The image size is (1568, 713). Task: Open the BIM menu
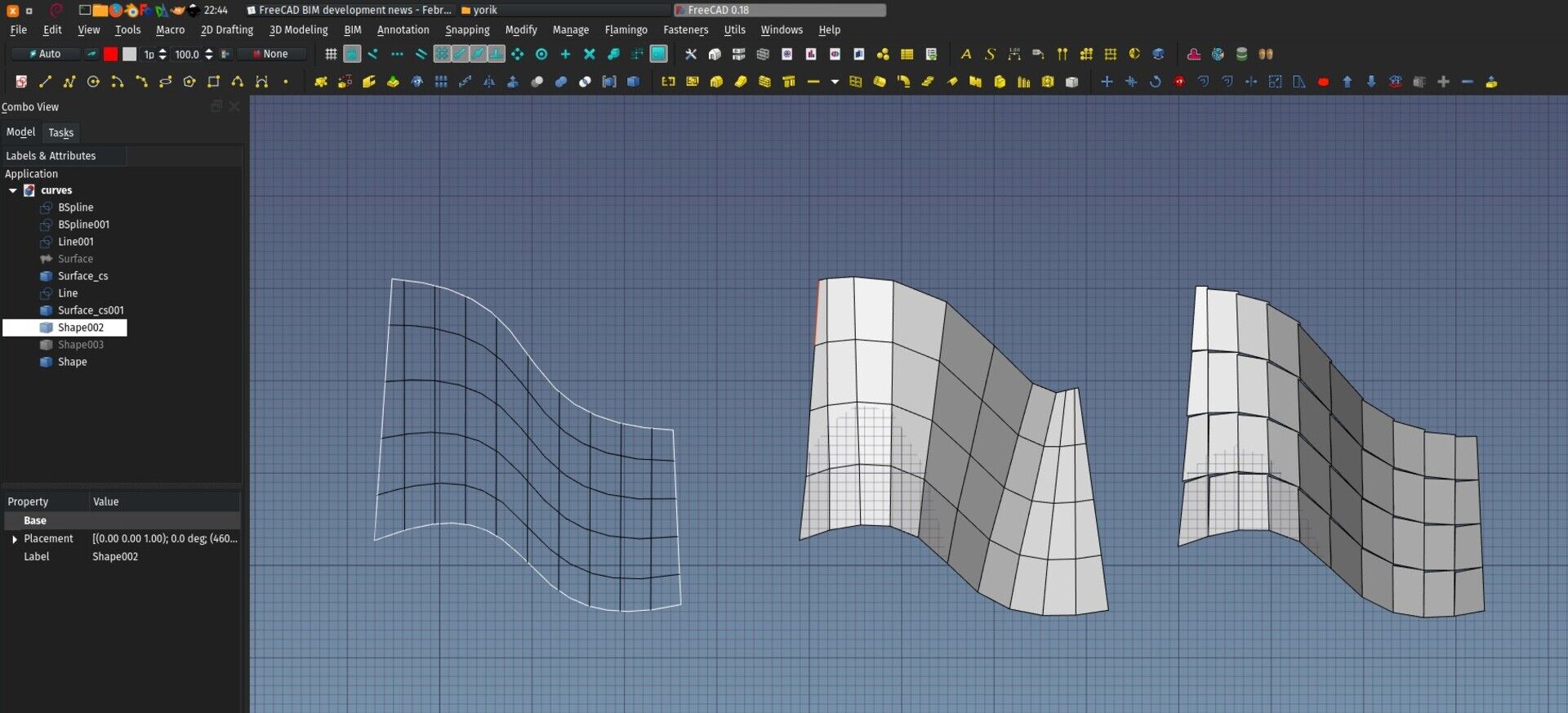click(x=352, y=29)
